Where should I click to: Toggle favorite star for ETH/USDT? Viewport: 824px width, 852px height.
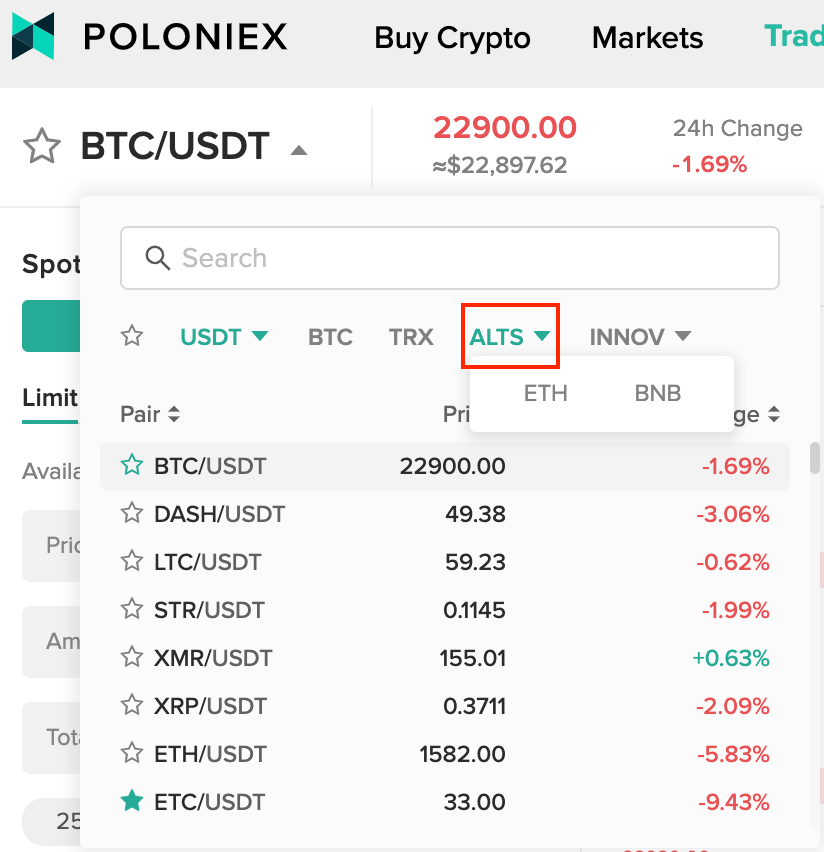click(132, 753)
